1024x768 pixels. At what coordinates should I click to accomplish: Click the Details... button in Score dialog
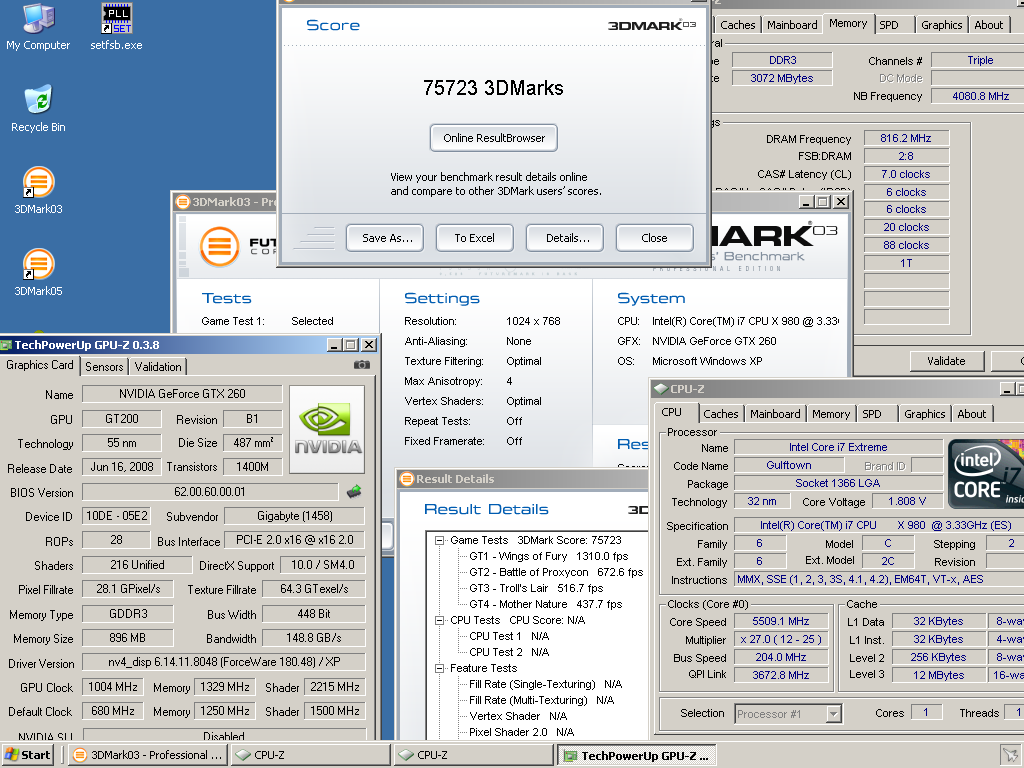[565, 238]
